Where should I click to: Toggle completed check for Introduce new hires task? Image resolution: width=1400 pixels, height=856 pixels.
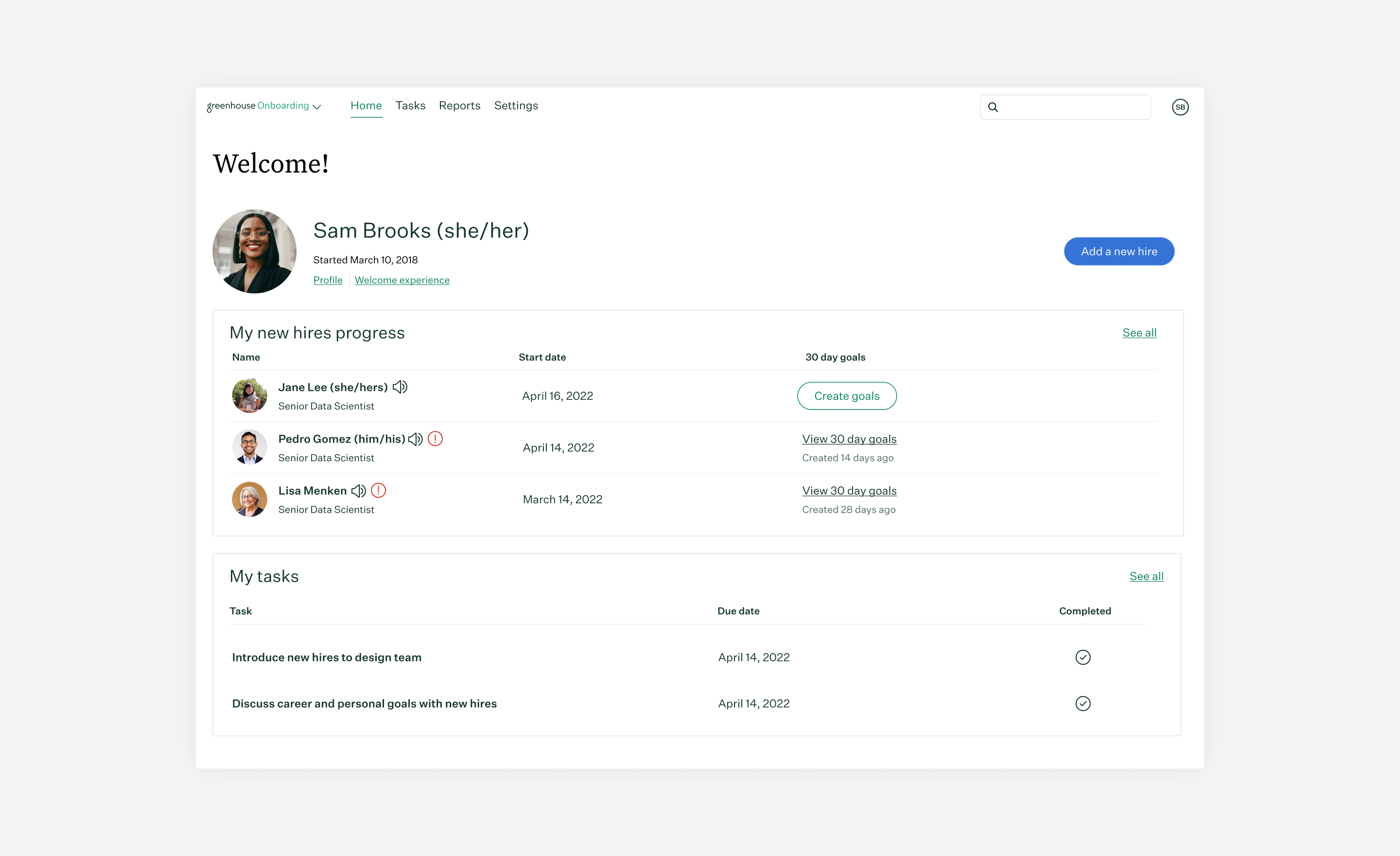coord(1083,657)
